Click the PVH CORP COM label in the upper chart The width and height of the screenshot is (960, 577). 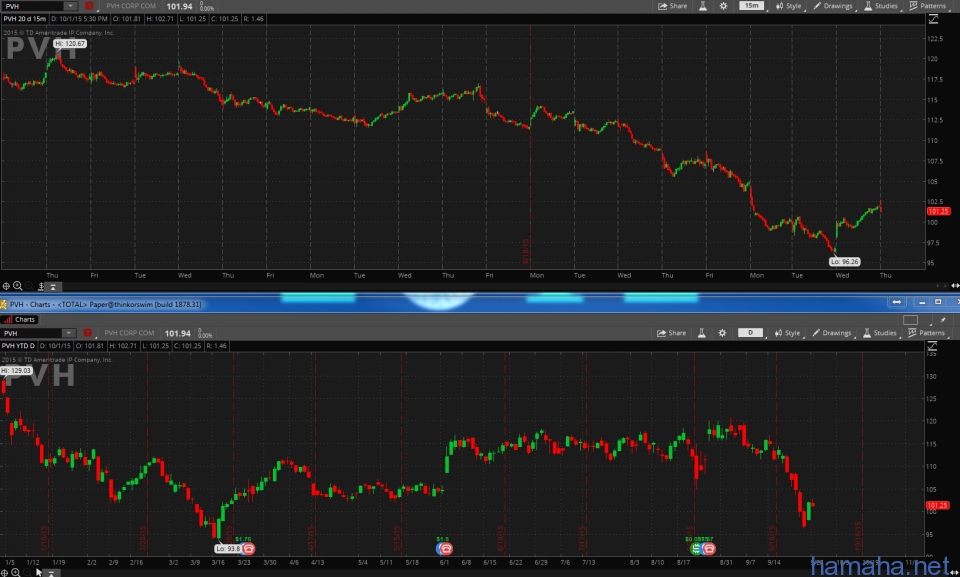(x=131, y=6)
